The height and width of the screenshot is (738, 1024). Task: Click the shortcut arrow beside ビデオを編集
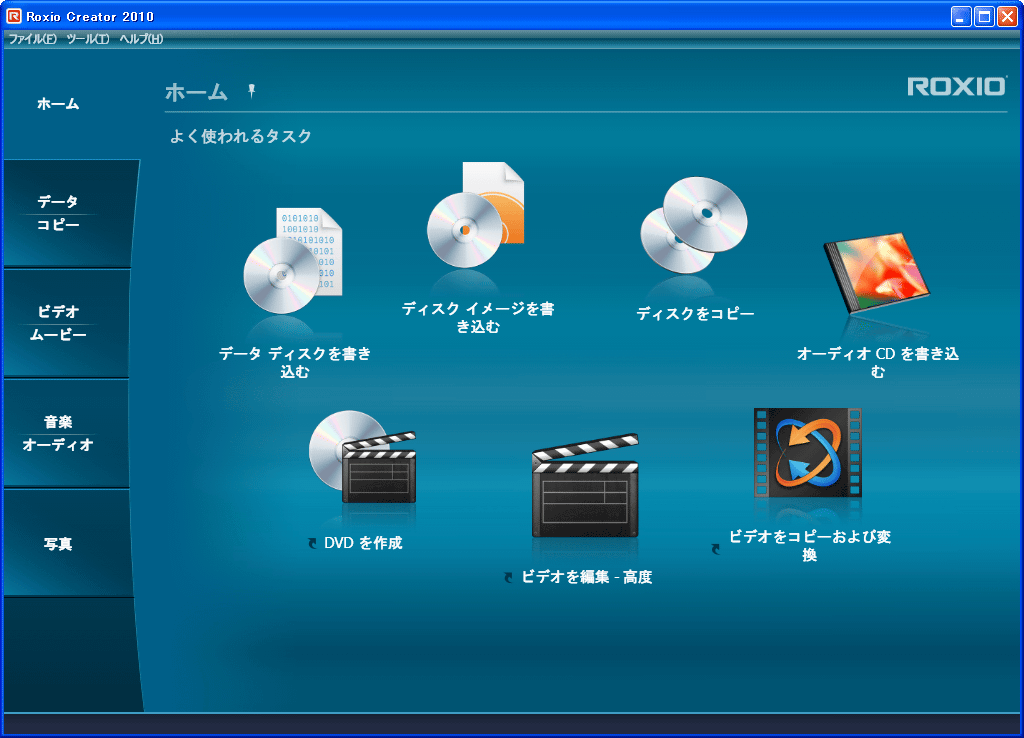509,577
